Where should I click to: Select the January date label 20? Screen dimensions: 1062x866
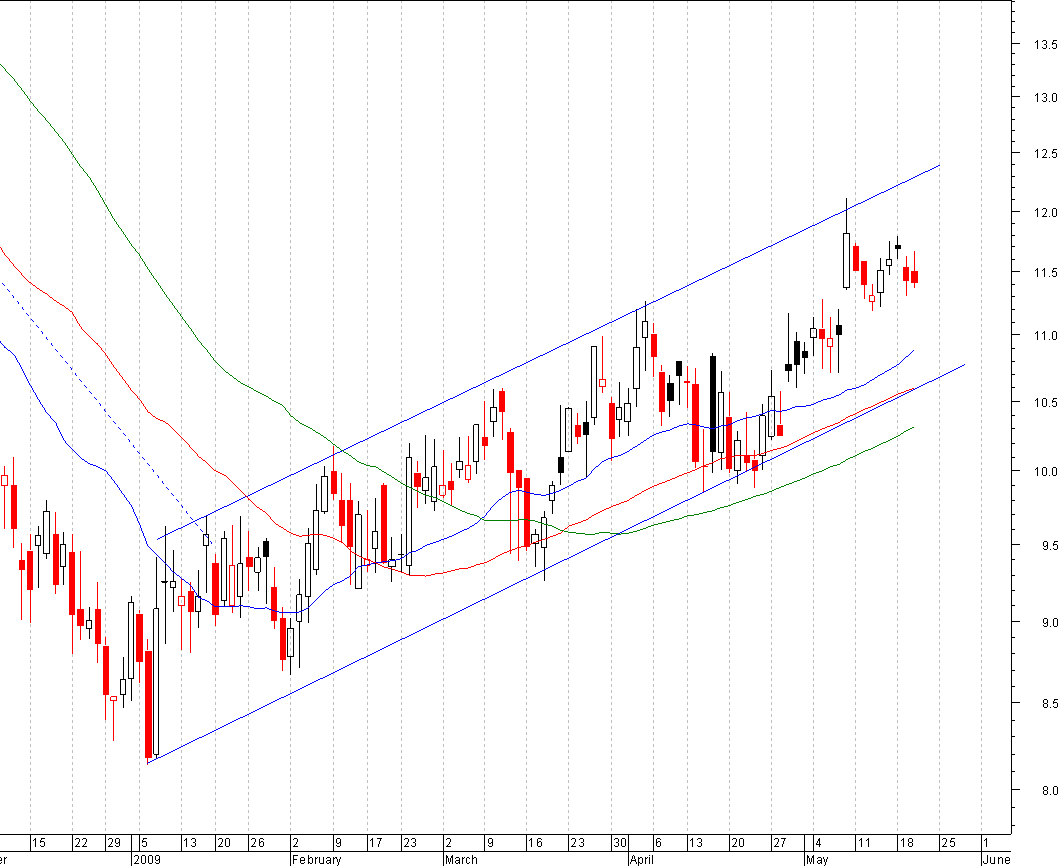pos(224,843)
